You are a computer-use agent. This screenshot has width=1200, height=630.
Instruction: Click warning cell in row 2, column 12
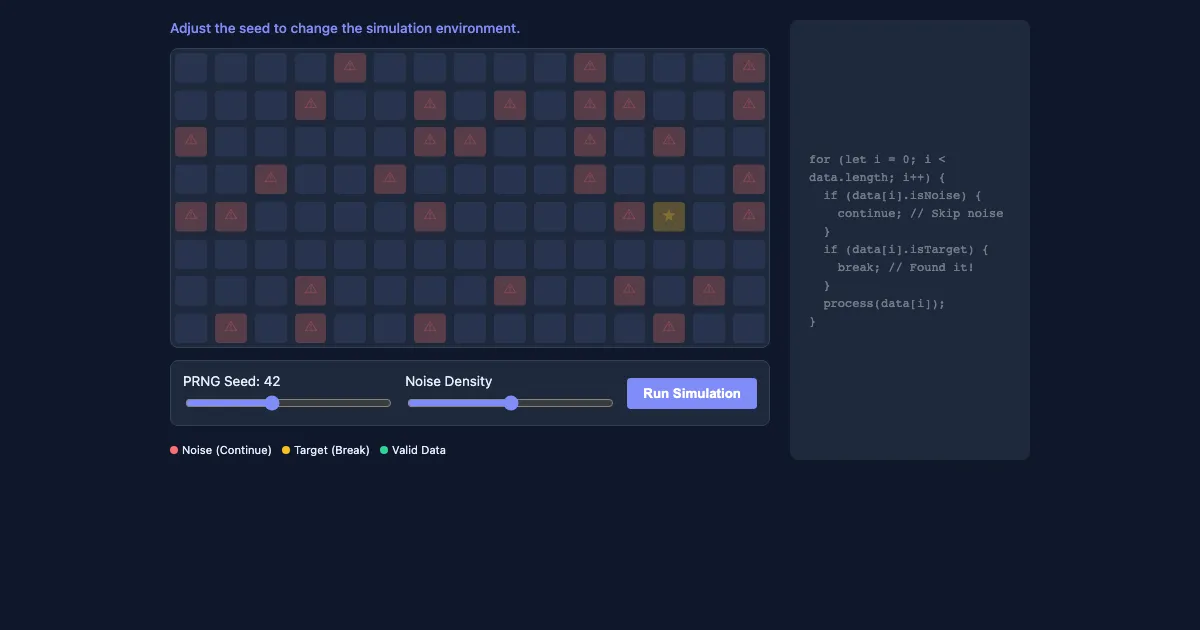click(x=629, y=105)
